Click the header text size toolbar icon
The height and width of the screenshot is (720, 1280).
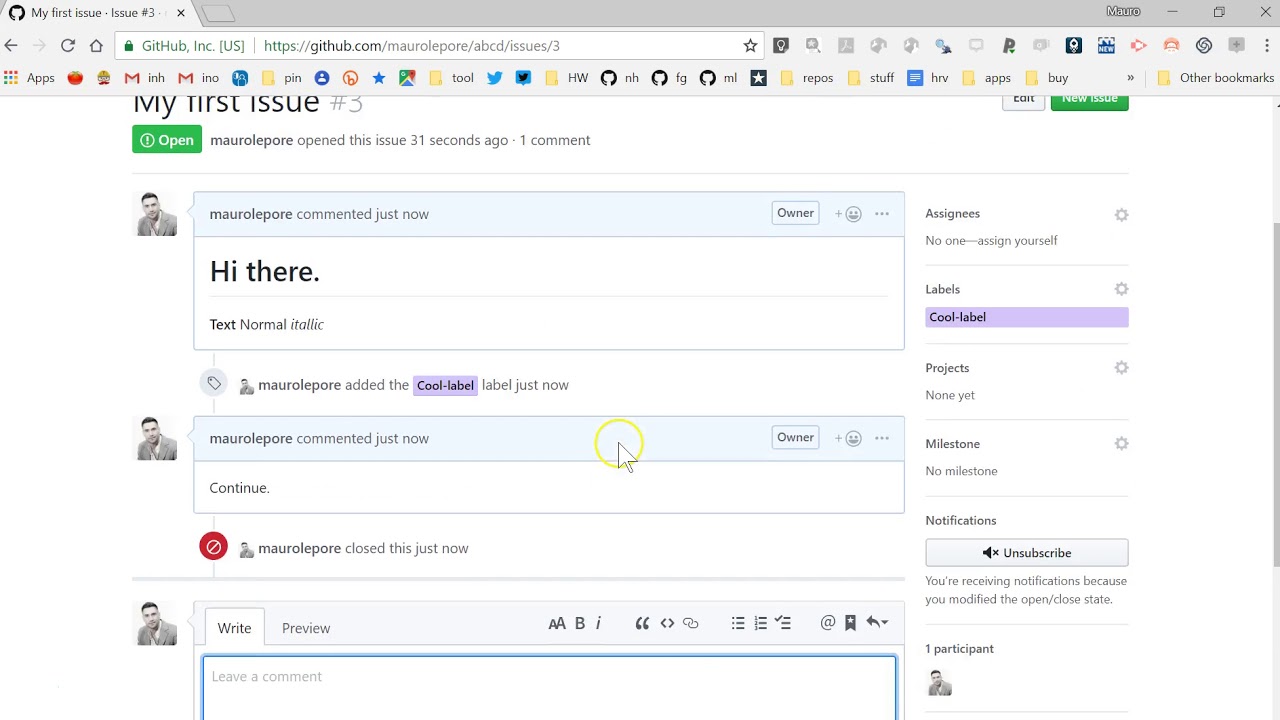click(x=557, y=623)
